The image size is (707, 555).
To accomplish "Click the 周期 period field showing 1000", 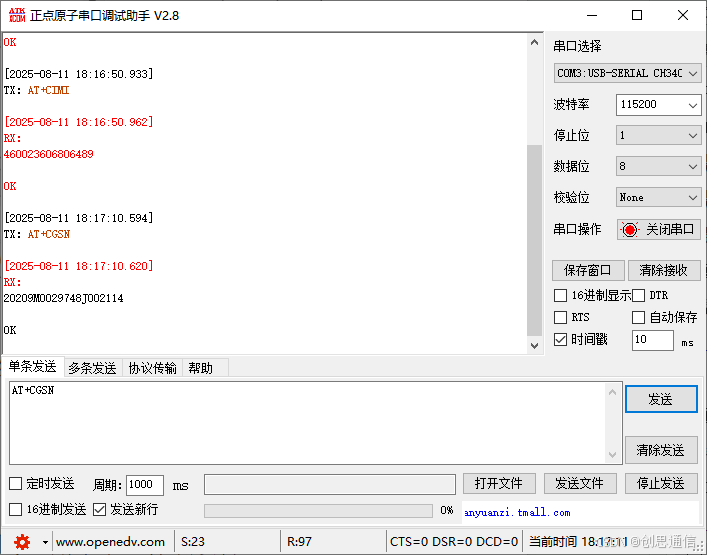I will click(x=145, y=485).
